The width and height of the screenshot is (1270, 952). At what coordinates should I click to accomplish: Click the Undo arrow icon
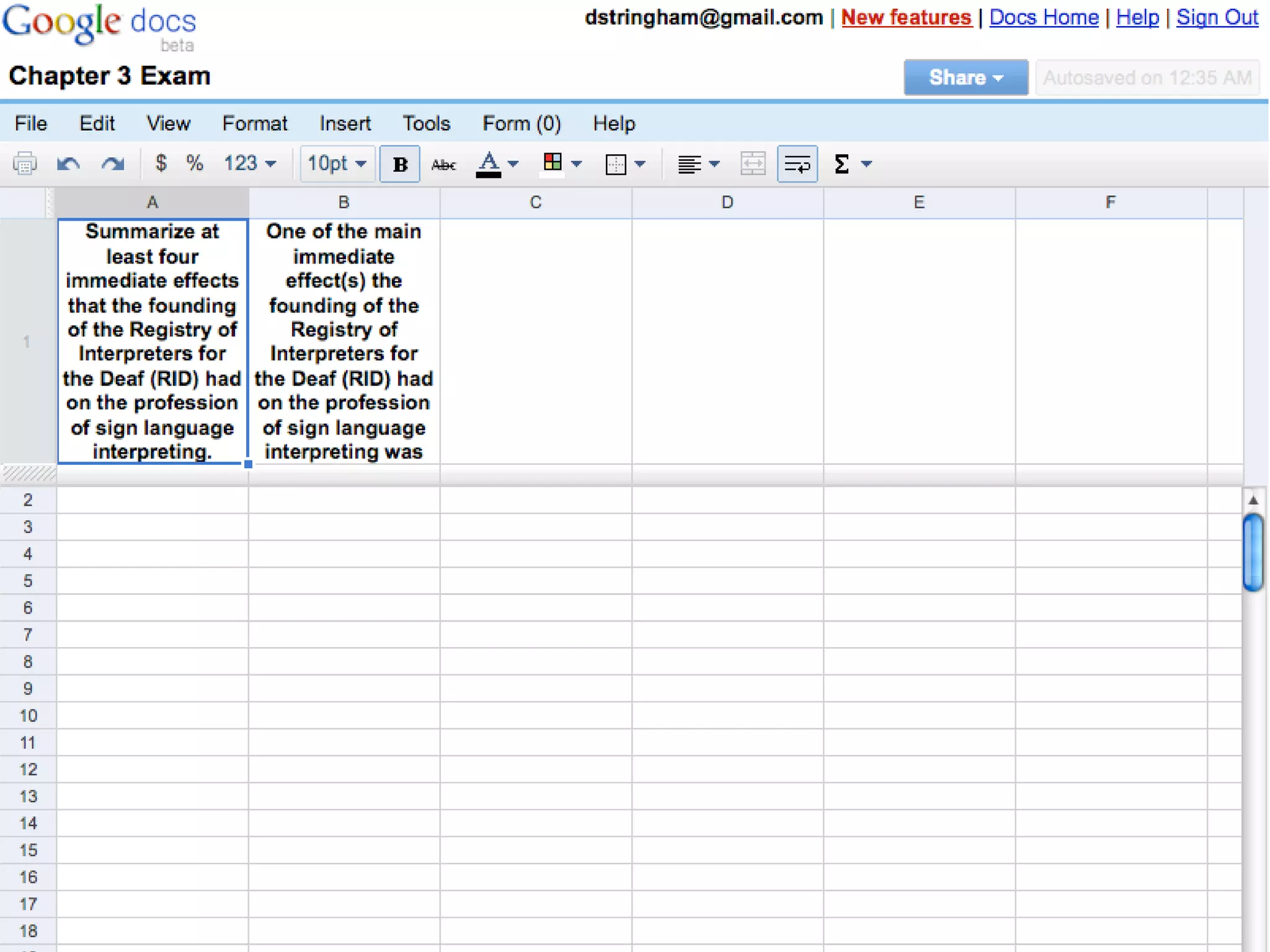pos(68,164)
